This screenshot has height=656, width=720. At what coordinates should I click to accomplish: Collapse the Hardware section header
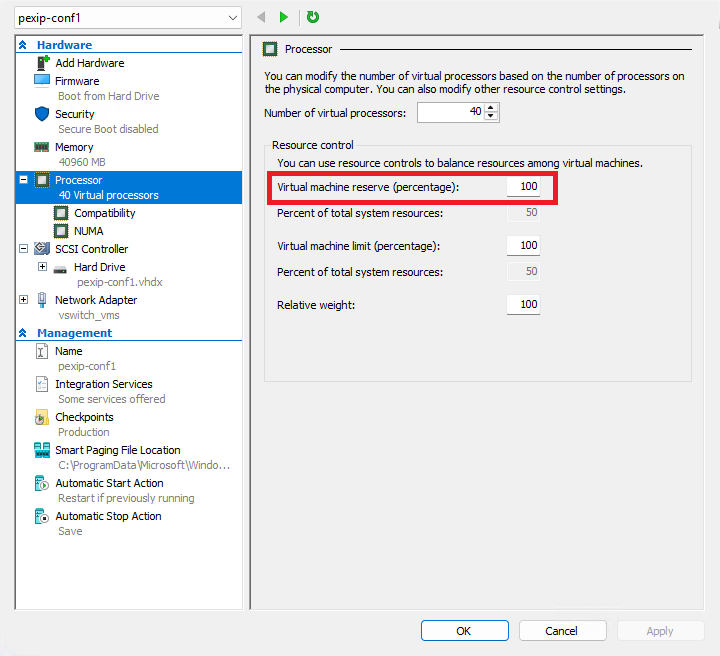tap(24, 45)
